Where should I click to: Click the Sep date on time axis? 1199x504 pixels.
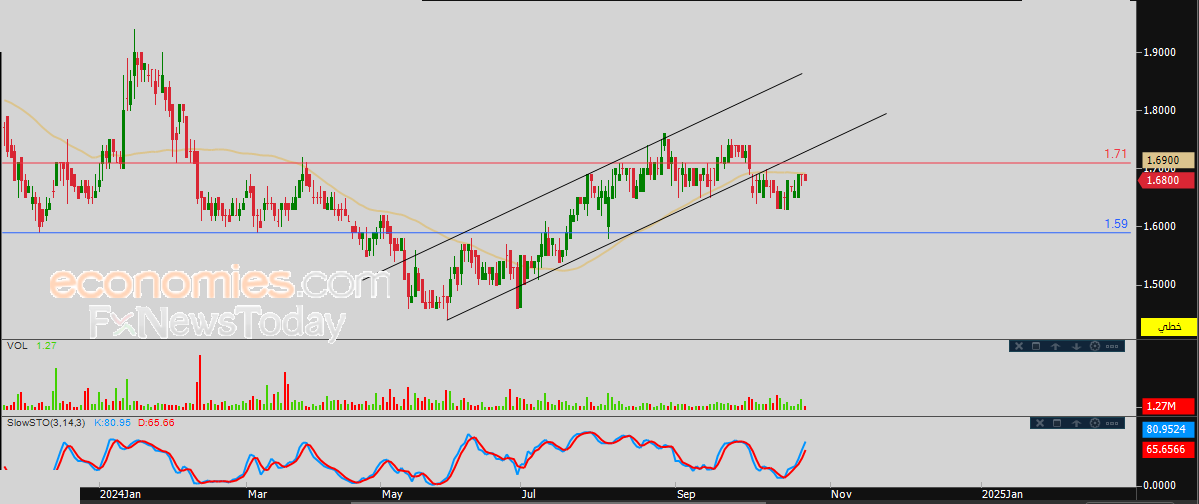click(x=686, y=495)
